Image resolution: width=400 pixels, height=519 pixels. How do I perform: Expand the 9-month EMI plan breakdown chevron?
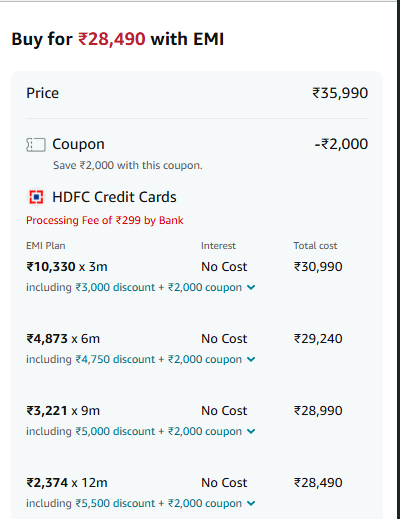point(251,431)
